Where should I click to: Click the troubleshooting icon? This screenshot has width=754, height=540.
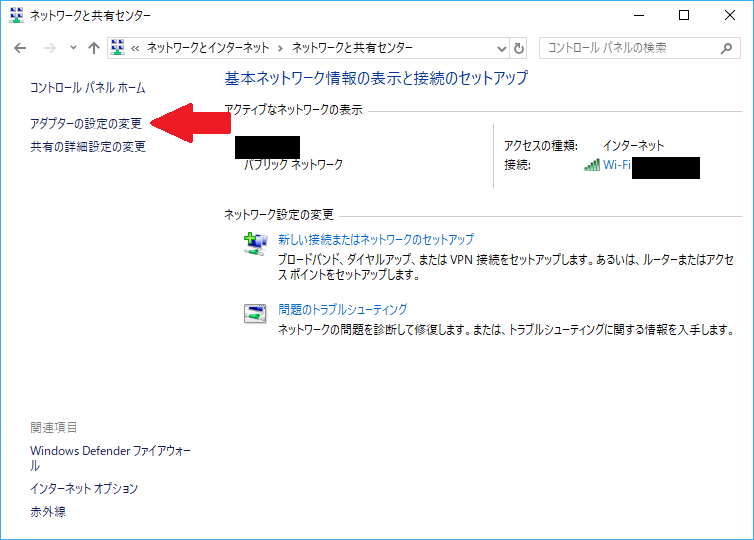[255, 314]
